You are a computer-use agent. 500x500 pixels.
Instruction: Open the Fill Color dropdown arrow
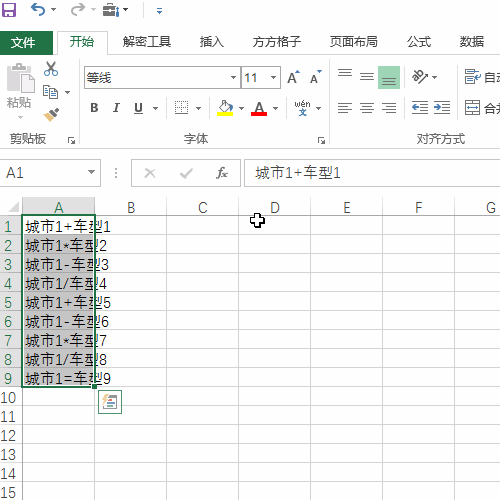pos(241,108)
